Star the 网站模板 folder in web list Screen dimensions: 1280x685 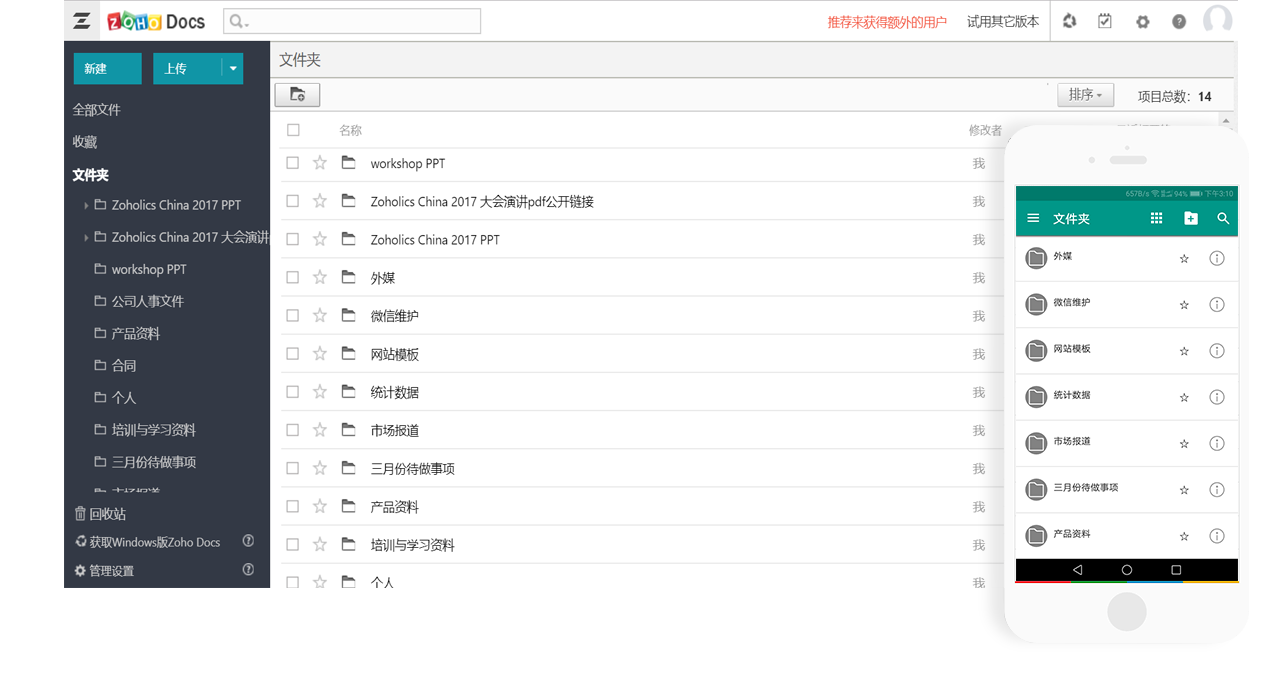coord(320,353)
